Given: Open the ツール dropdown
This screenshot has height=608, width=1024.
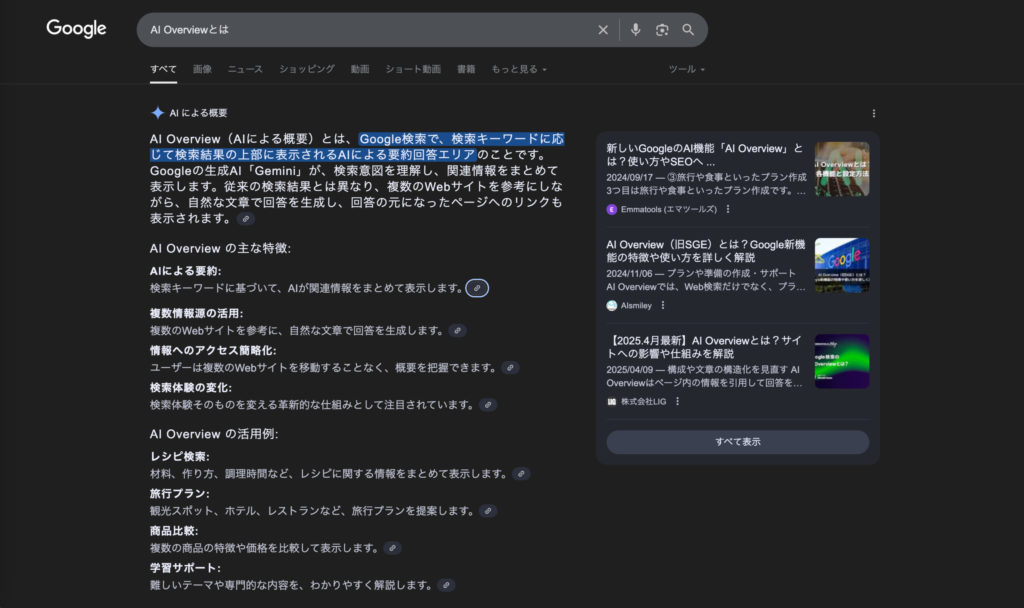Looking at the screenshot, I should pos(686,69).
